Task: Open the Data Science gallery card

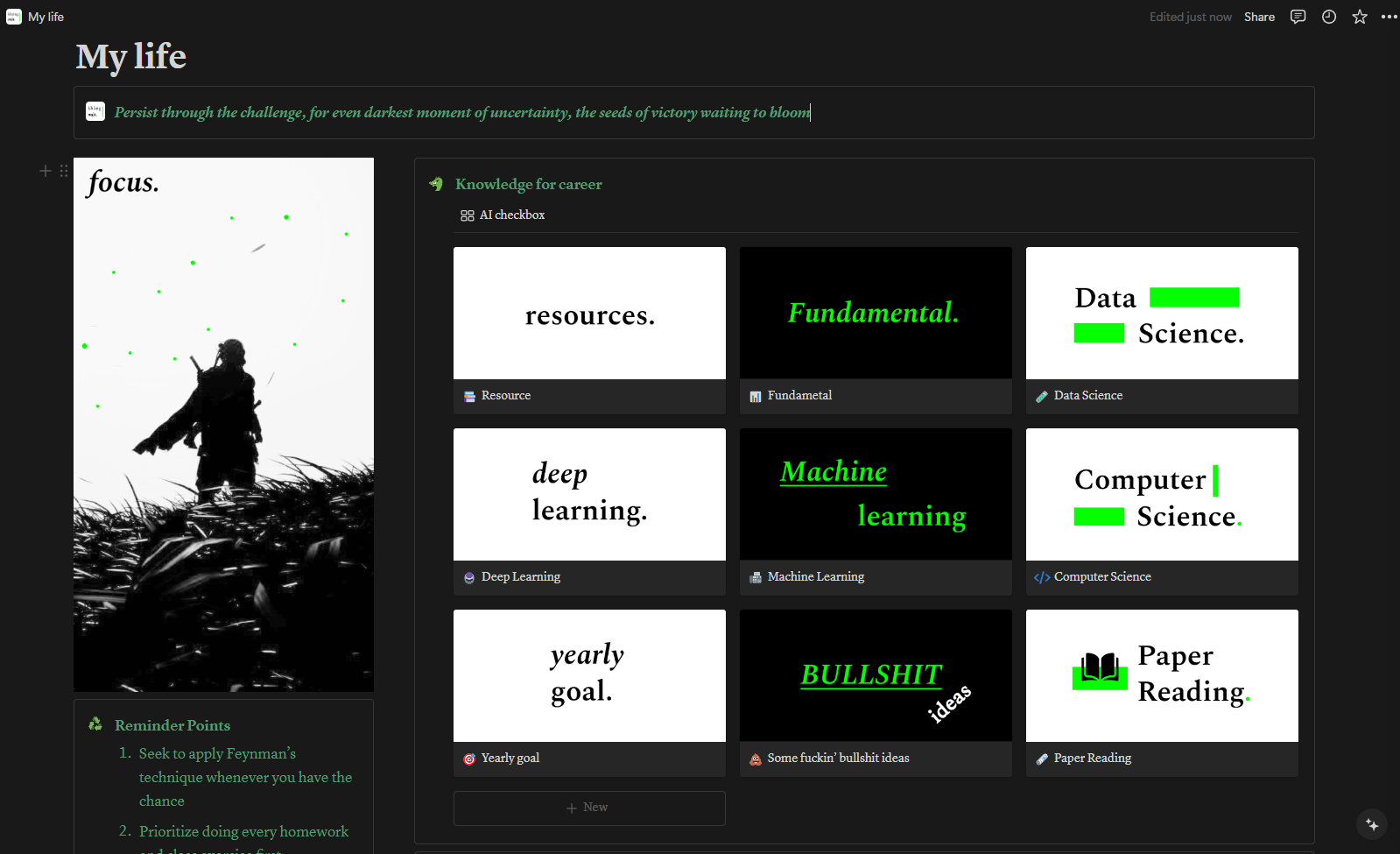Action: 1161,330
